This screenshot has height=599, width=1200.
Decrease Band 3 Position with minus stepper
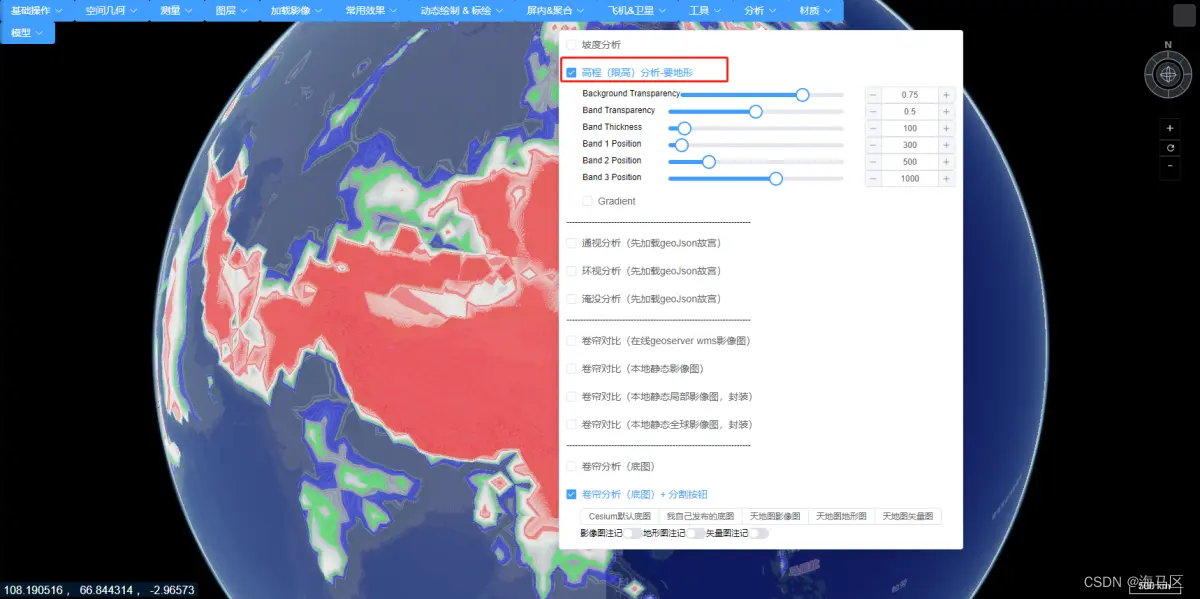pyautogui.click(x=873, y=179)
